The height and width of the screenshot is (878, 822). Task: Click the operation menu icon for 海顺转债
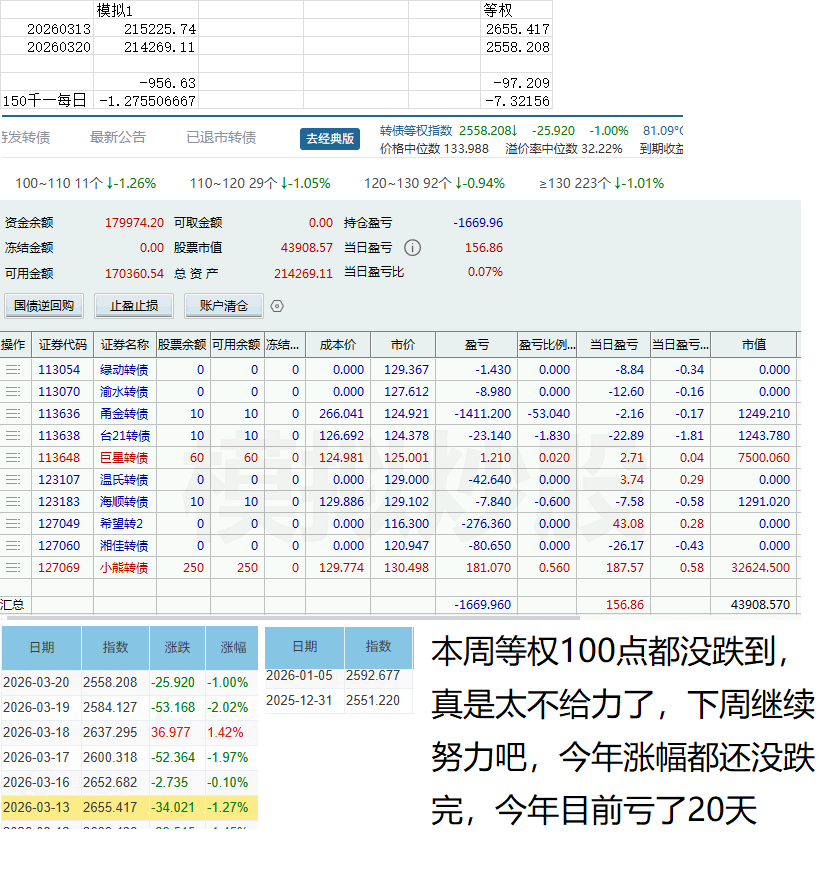[13, 502]
